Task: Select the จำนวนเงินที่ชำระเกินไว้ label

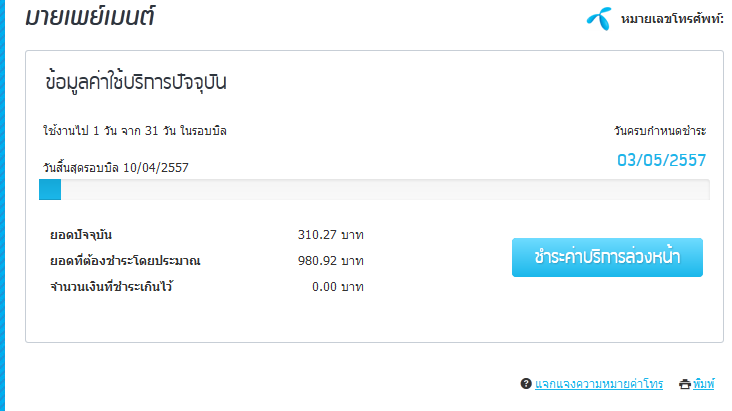Action: coord(118,288)
